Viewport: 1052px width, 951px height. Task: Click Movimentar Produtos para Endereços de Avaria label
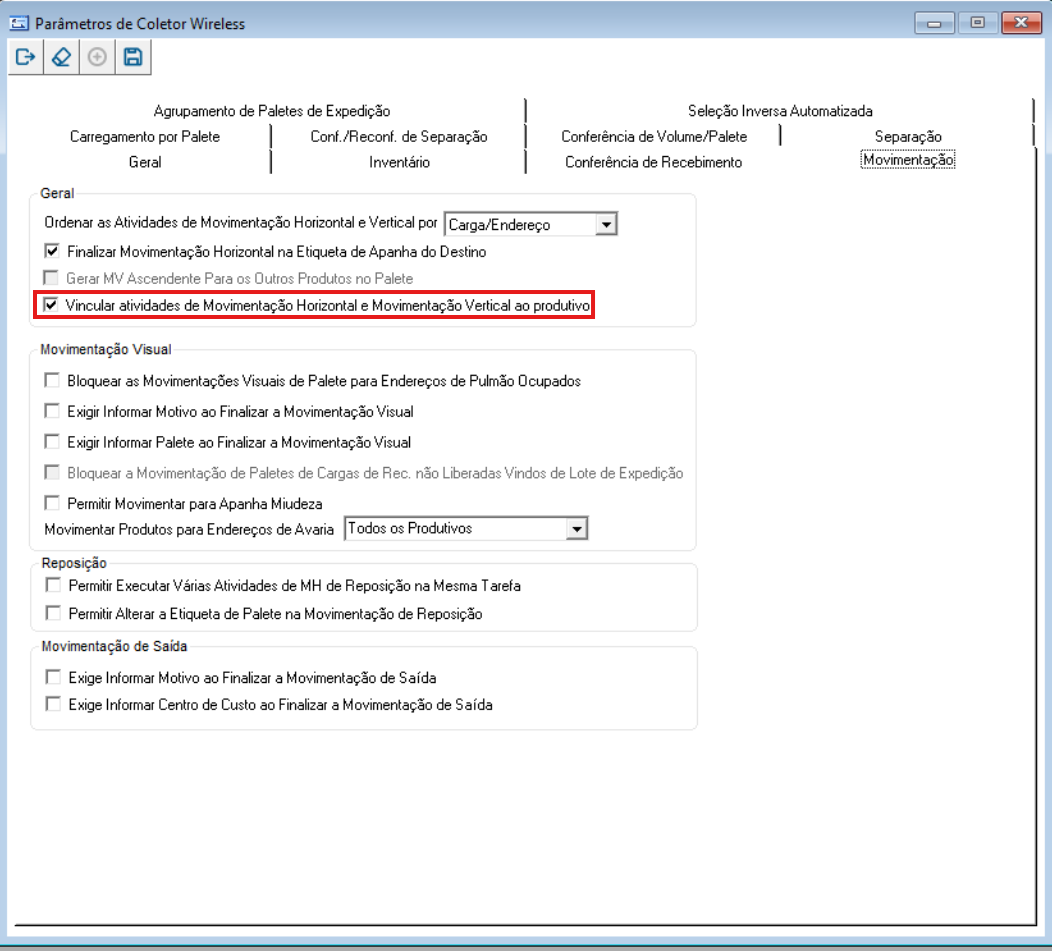coord(189,530)
